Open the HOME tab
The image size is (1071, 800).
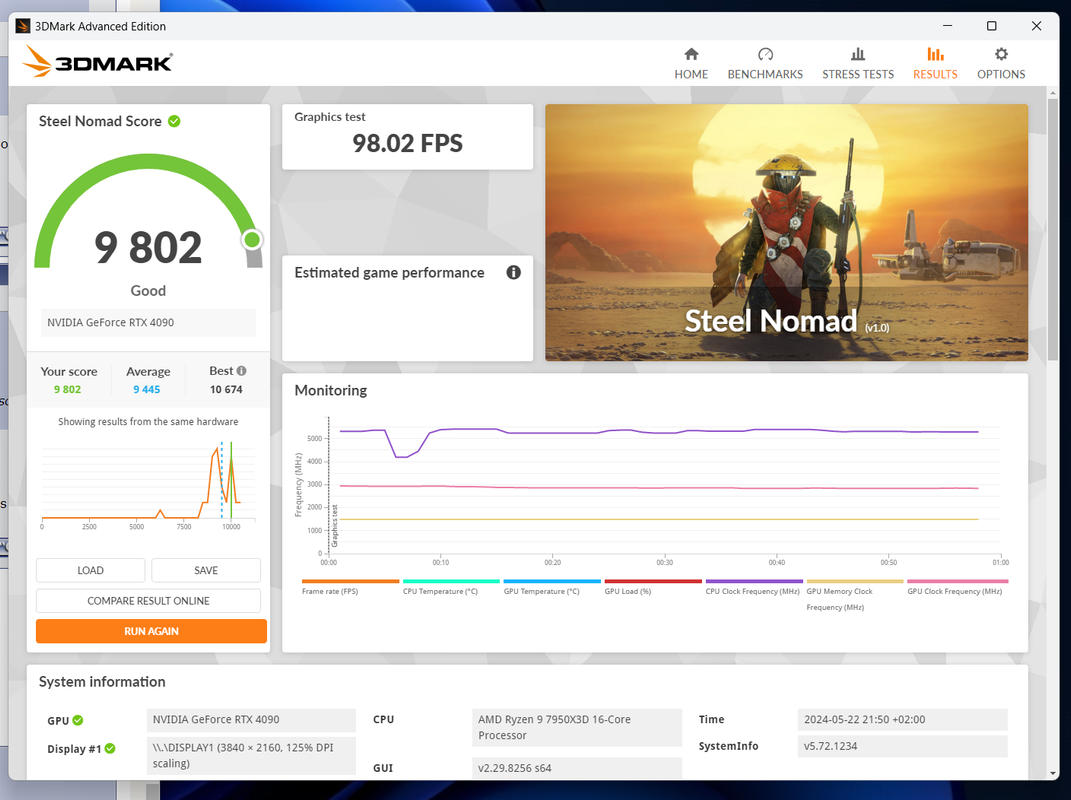click(691, 64)
